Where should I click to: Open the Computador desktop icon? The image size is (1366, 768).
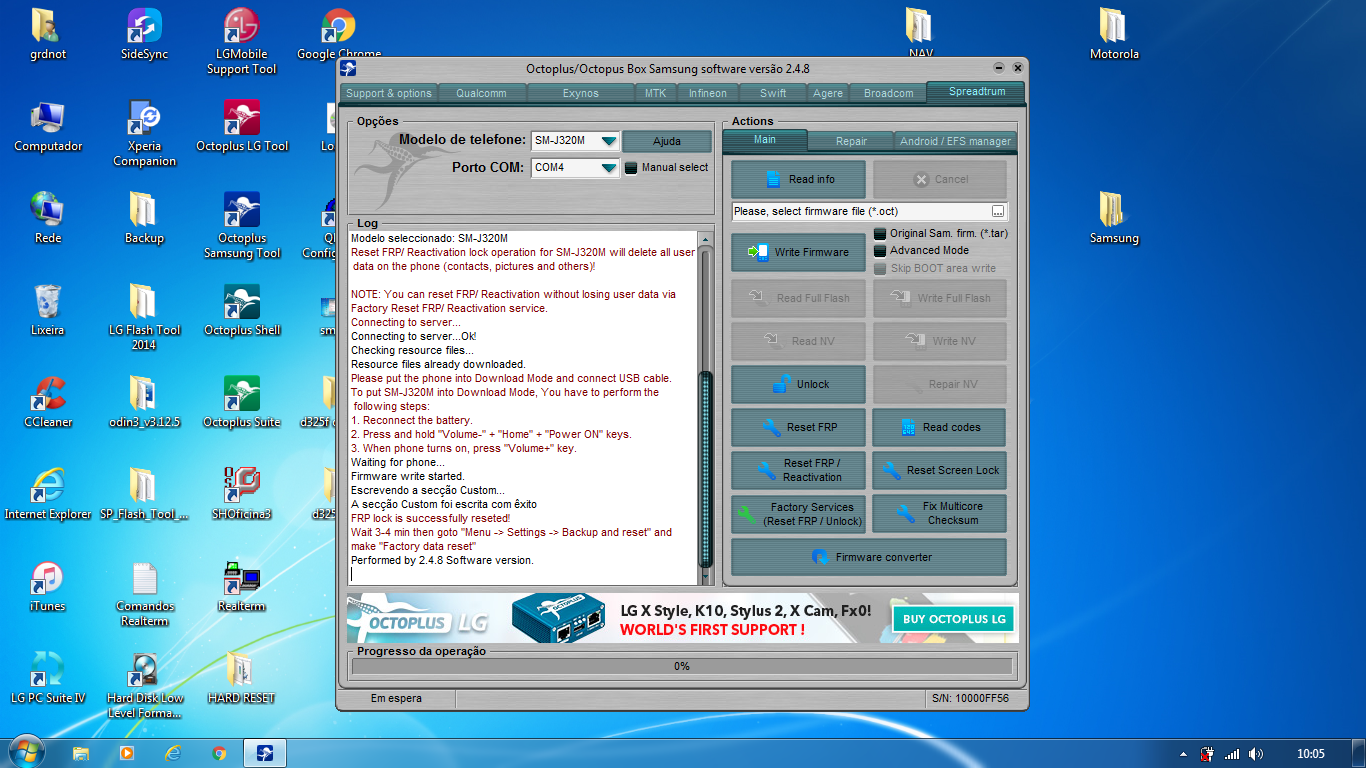coord(48,127)
